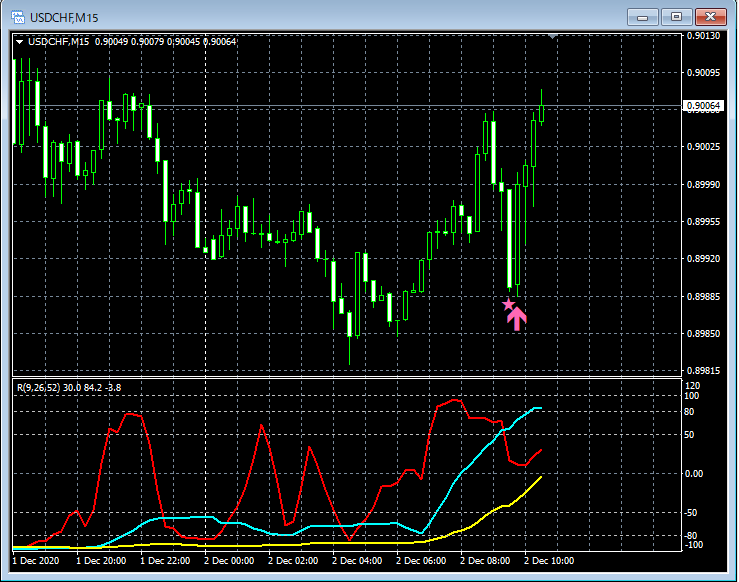Minimize the USDCHF,M15 chart window
This screenshot has height=582, width=739.
click(642, 16)
